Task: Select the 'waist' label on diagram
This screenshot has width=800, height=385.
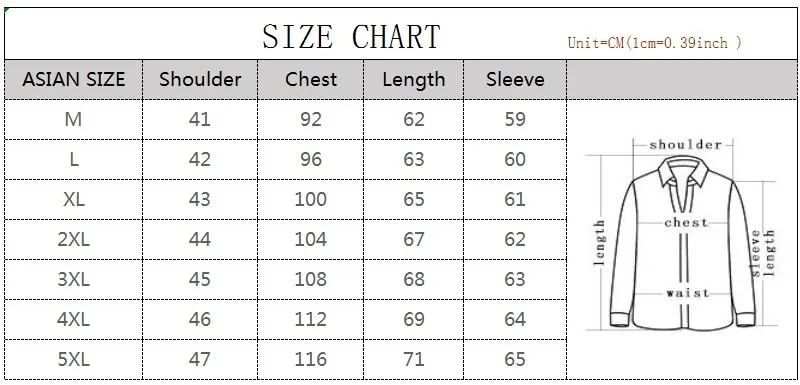Action: point(688,293)
